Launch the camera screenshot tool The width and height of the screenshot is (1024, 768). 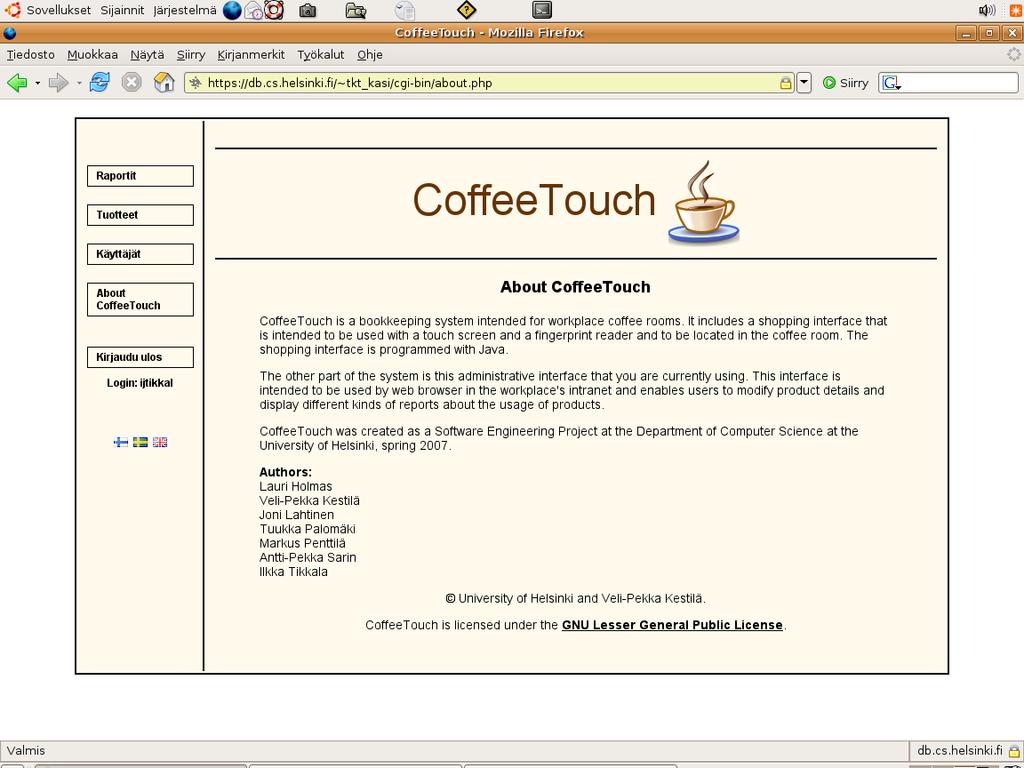[x=308, y=10]
